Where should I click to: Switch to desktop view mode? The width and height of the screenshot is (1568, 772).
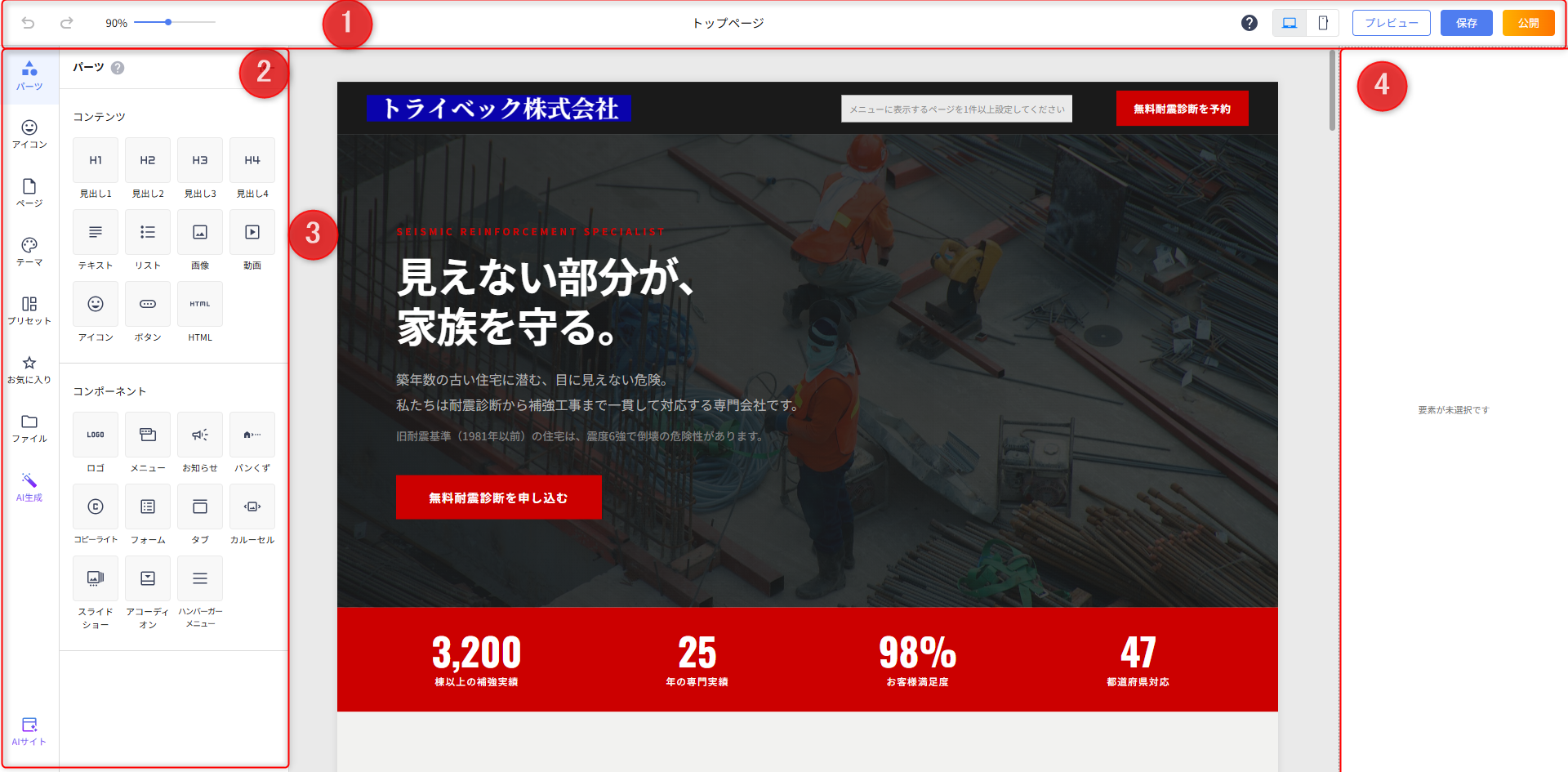click(x=1290, y=23)
